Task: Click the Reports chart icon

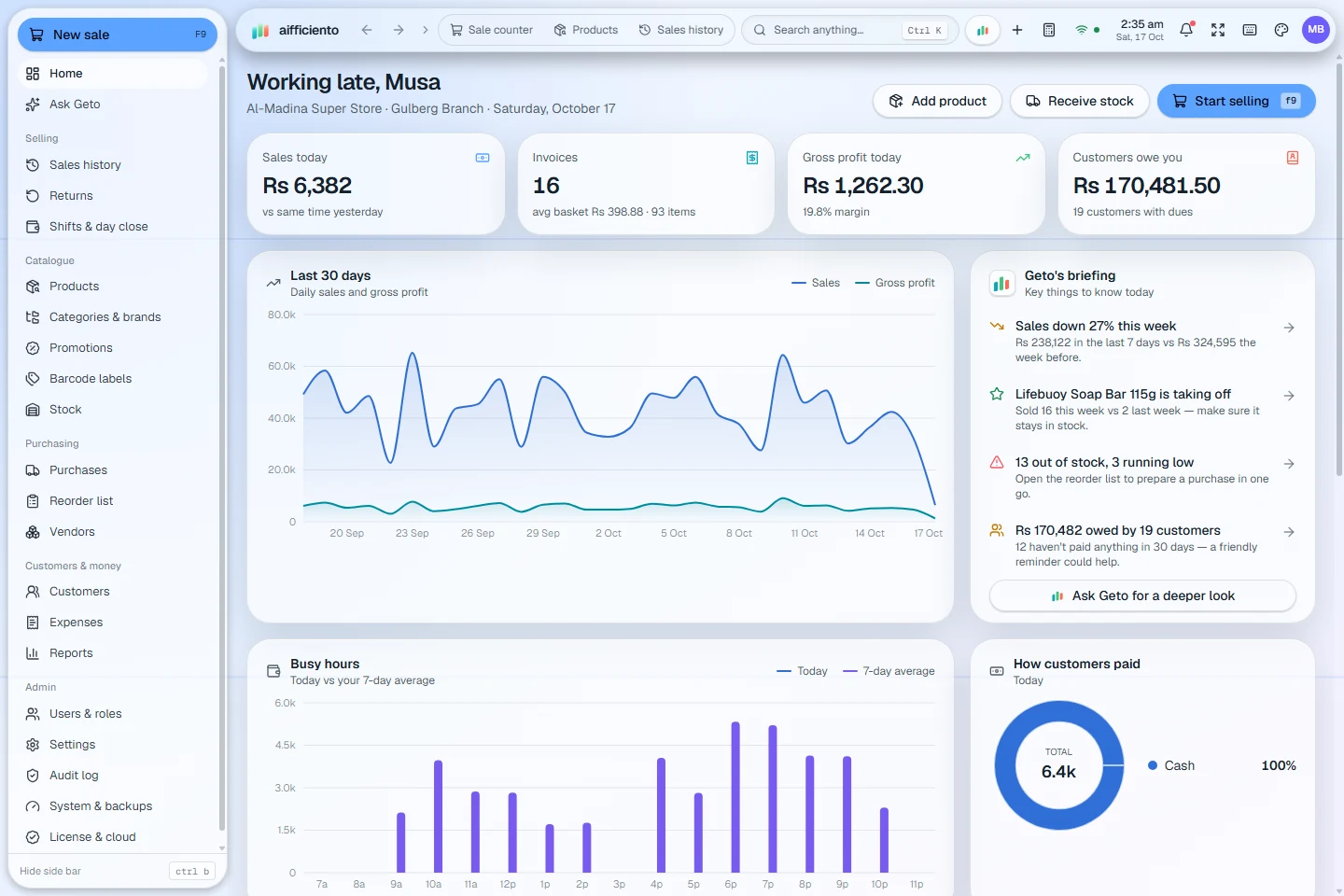Action: pos(33,653)
